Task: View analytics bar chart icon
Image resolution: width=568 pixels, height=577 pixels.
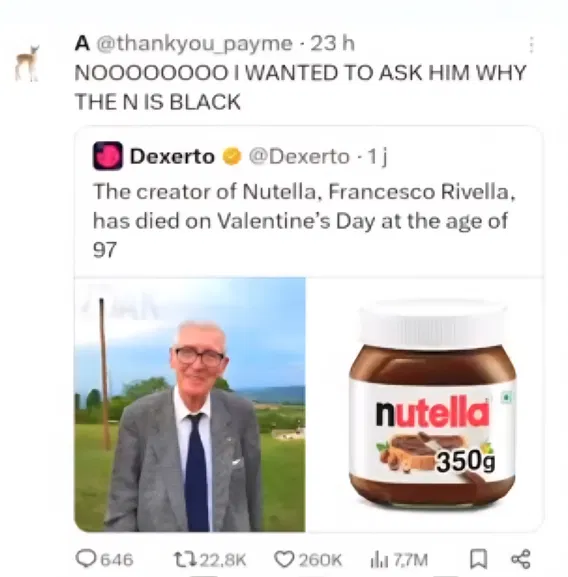Action: click(x=379, y=560)
